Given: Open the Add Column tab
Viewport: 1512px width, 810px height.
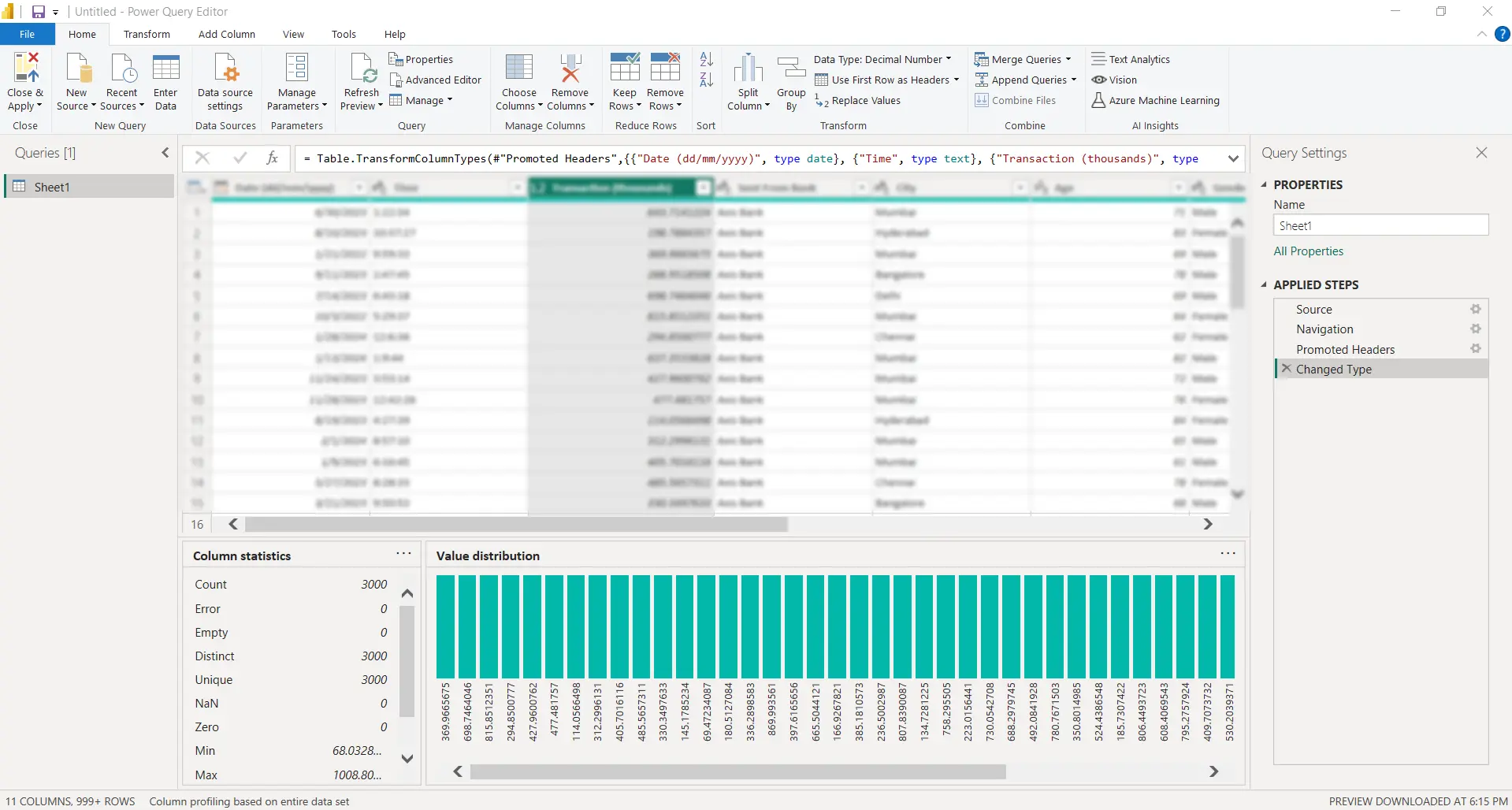Looking at the screenshot, I should coord(227,34).
